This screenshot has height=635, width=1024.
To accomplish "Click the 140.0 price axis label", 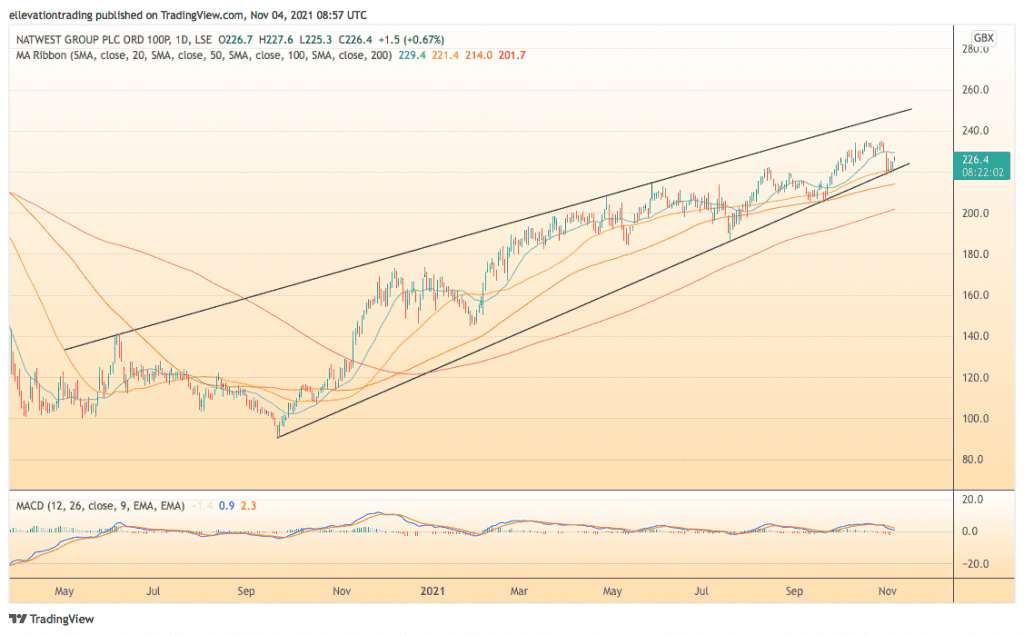I will point(976,336).
